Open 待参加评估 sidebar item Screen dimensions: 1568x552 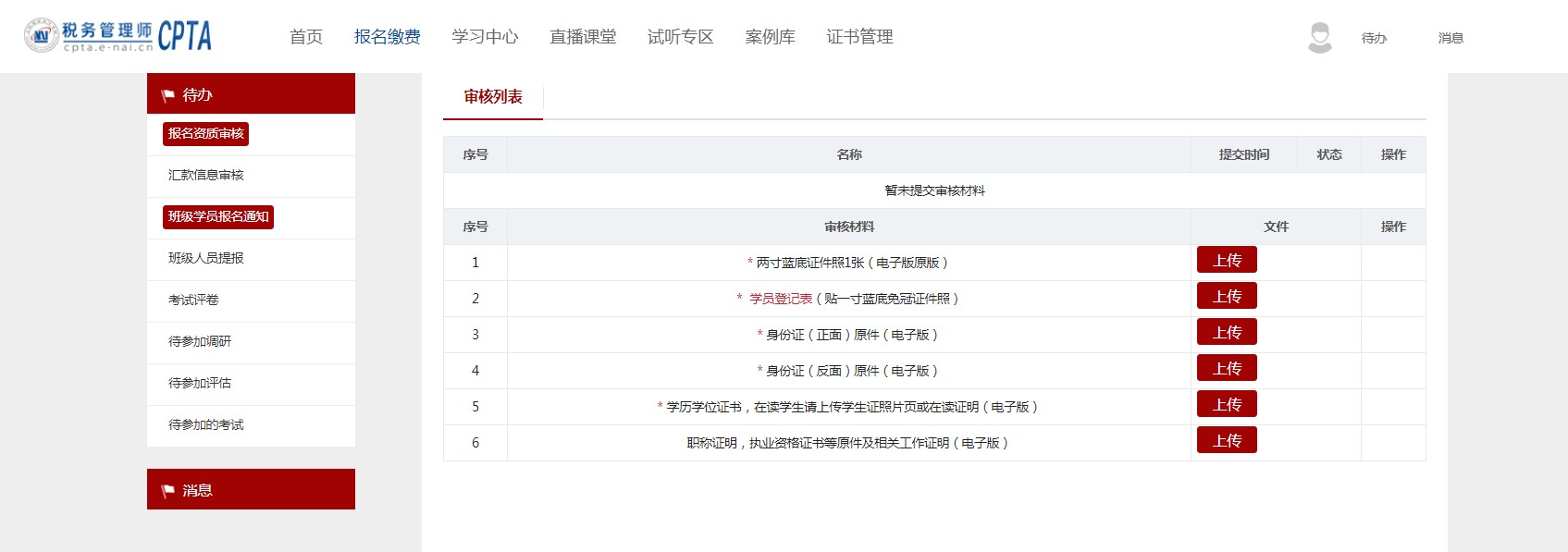200,383
